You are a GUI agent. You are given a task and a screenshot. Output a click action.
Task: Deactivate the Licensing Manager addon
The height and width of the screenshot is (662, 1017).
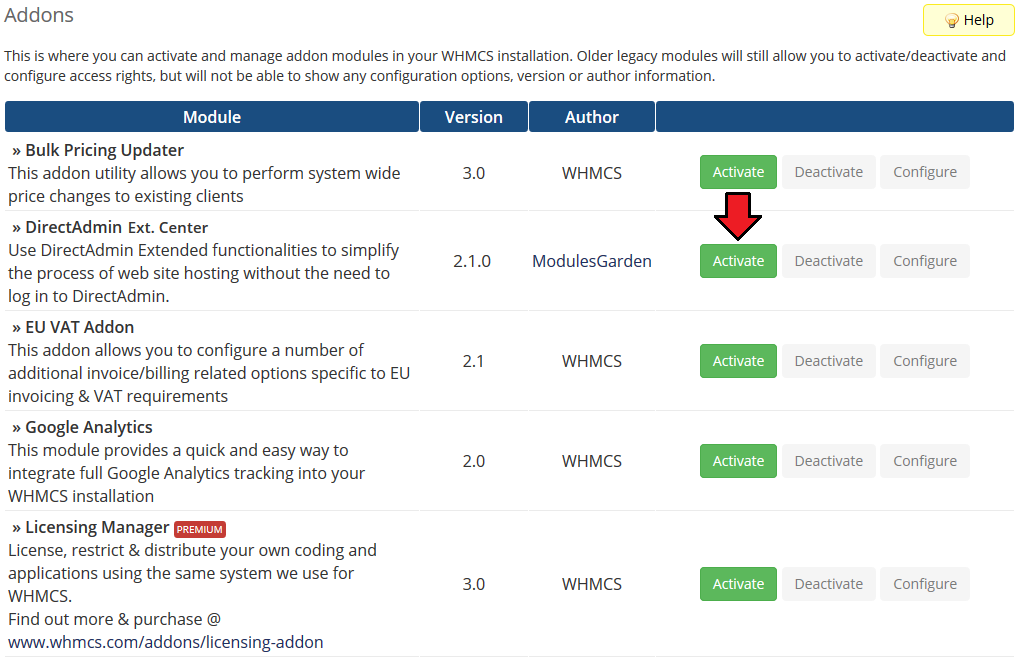pos(828,584)
